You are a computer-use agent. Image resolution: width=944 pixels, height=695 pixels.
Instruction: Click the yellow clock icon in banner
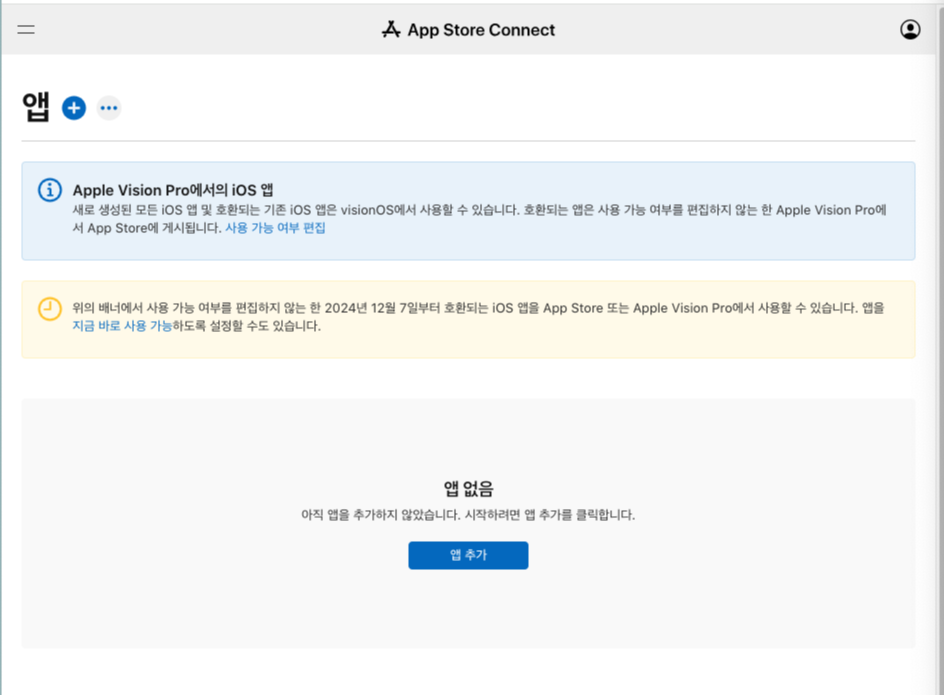(50, 308)
